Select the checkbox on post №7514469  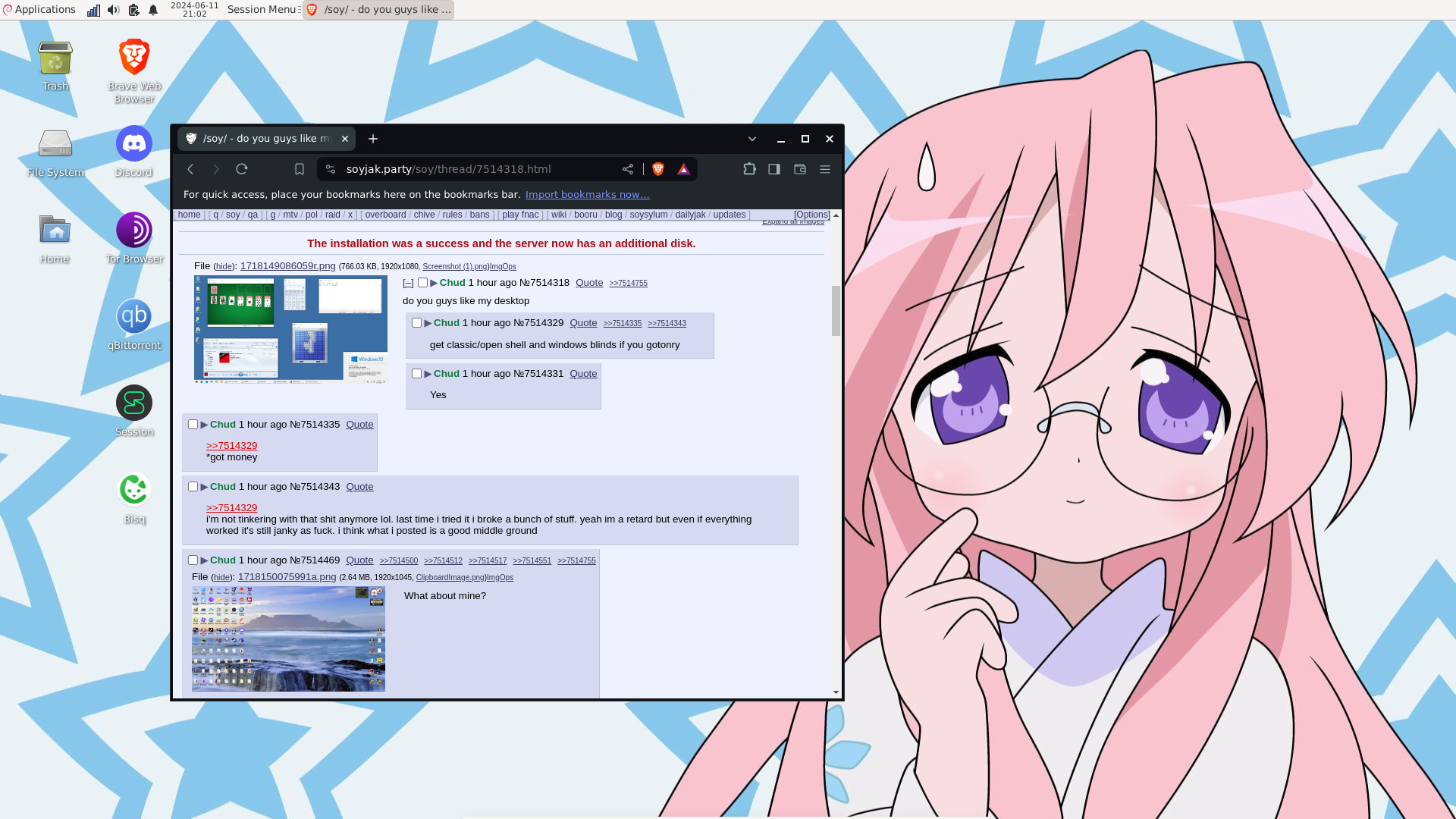193,560
